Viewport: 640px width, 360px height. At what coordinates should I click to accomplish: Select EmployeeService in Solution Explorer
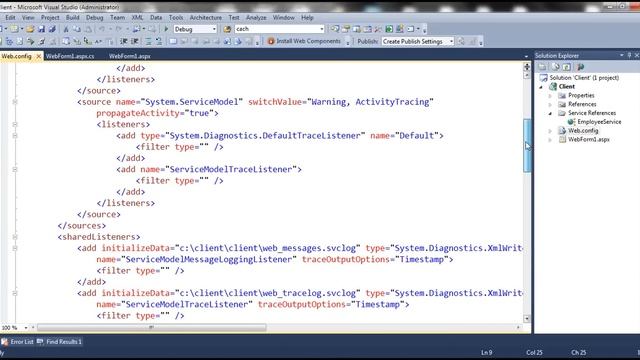click(599, 122)
